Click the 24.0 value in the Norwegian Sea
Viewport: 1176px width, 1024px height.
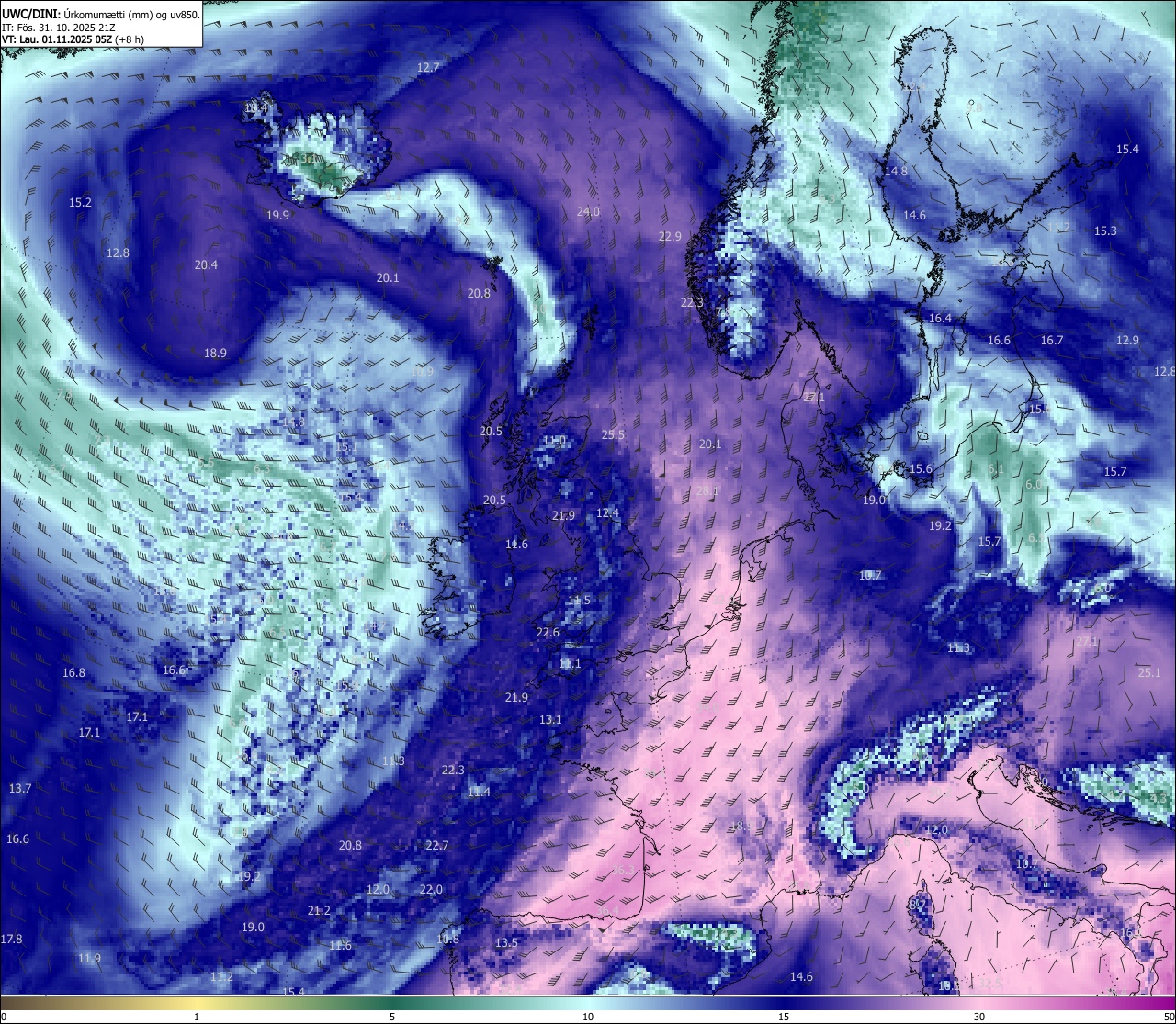pos(588,211)
